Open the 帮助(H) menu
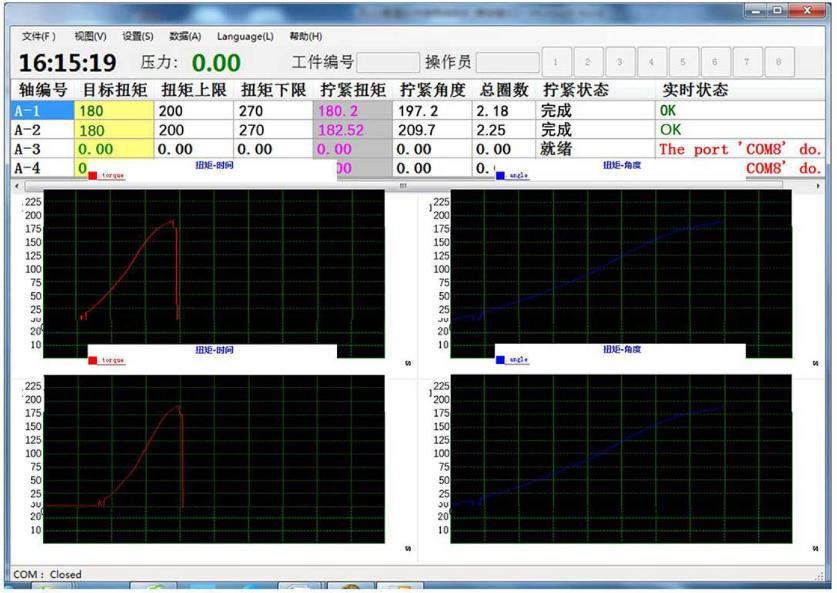 (x=305, y=36)
